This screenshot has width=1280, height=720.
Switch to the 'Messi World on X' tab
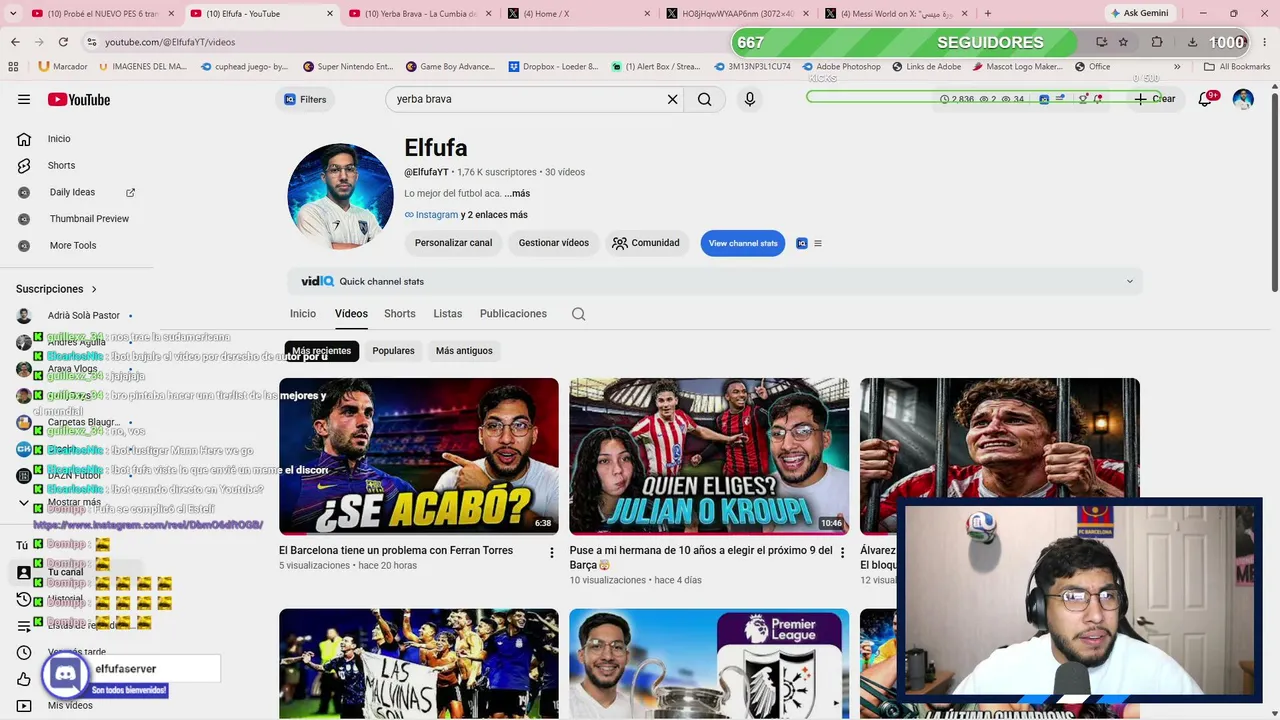(897, 13)
